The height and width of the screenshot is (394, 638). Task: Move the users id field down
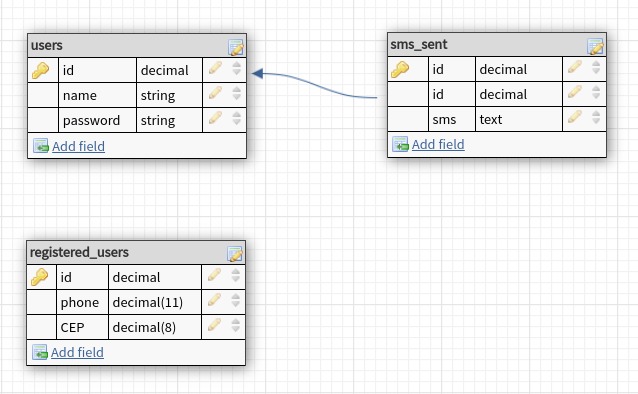[x=236, y=72]
